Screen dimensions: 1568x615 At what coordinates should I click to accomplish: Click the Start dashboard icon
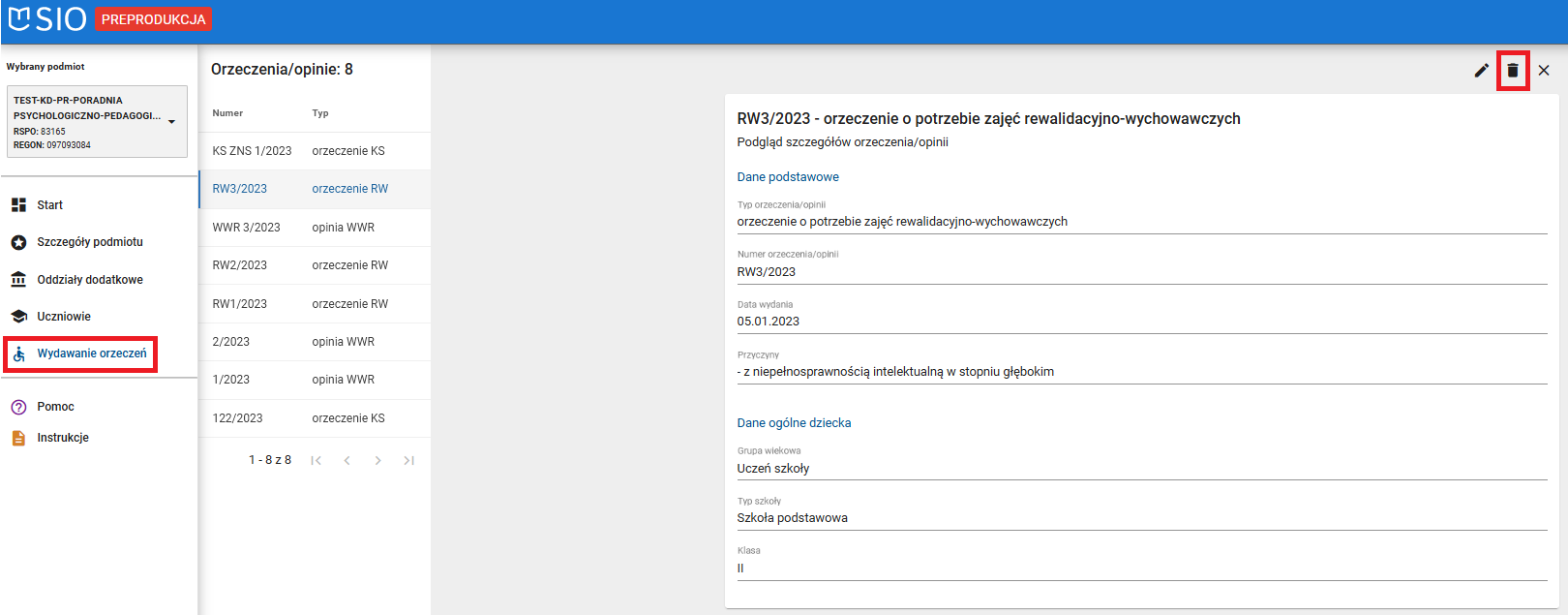tap(18, 205)
